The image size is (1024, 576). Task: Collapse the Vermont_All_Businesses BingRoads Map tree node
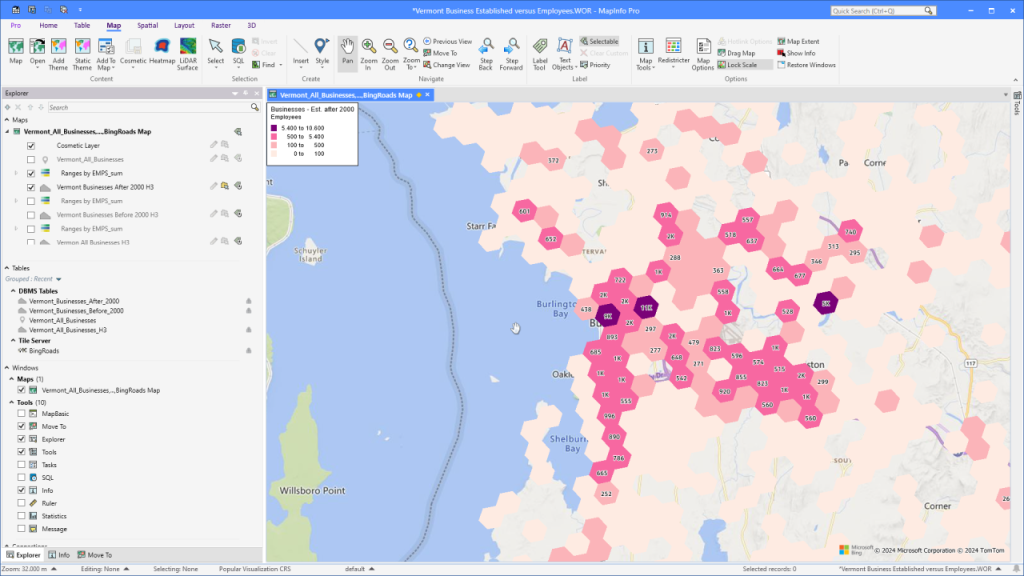tap(8, 131)
